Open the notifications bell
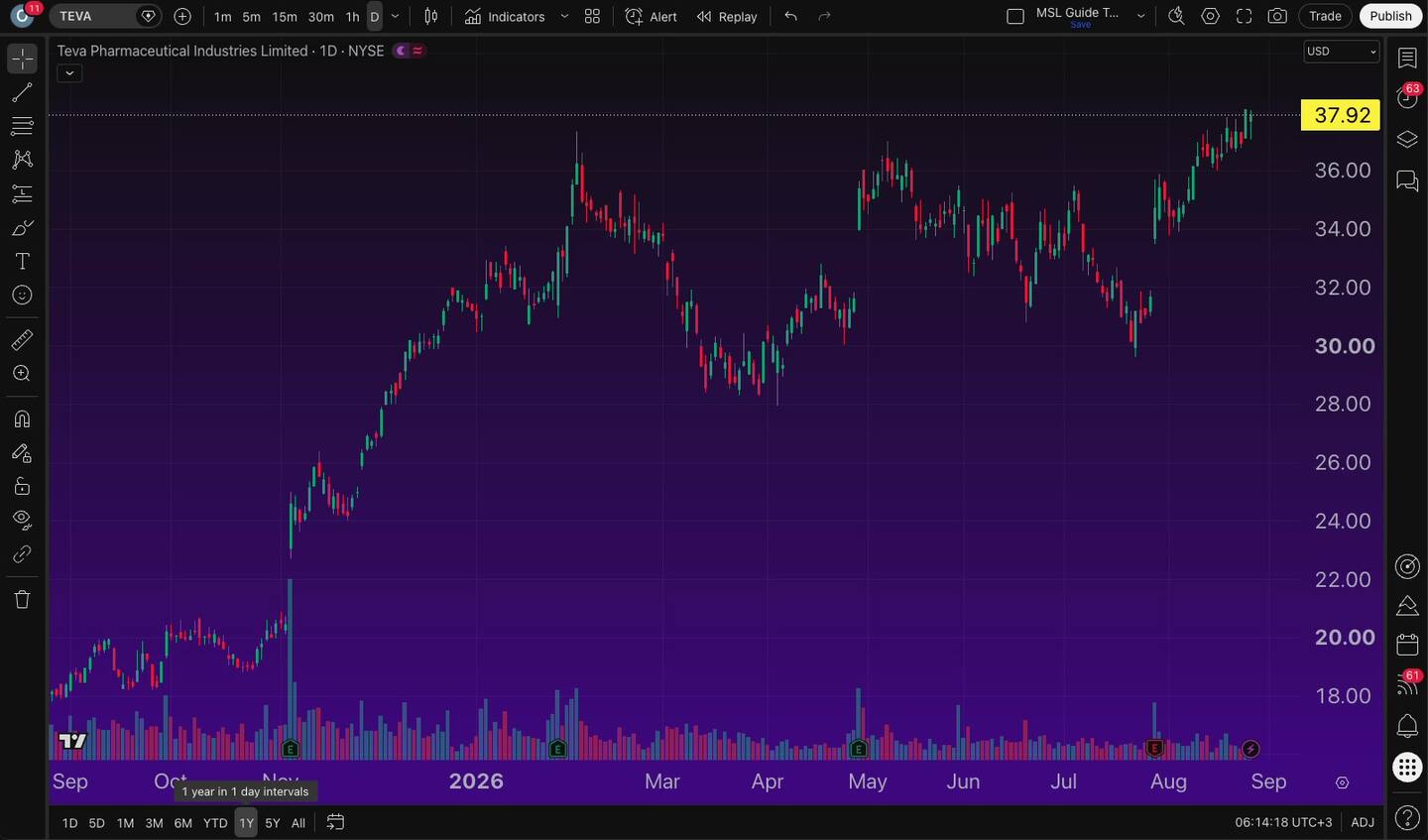 pyautogui.click(x=1407, y=726)
